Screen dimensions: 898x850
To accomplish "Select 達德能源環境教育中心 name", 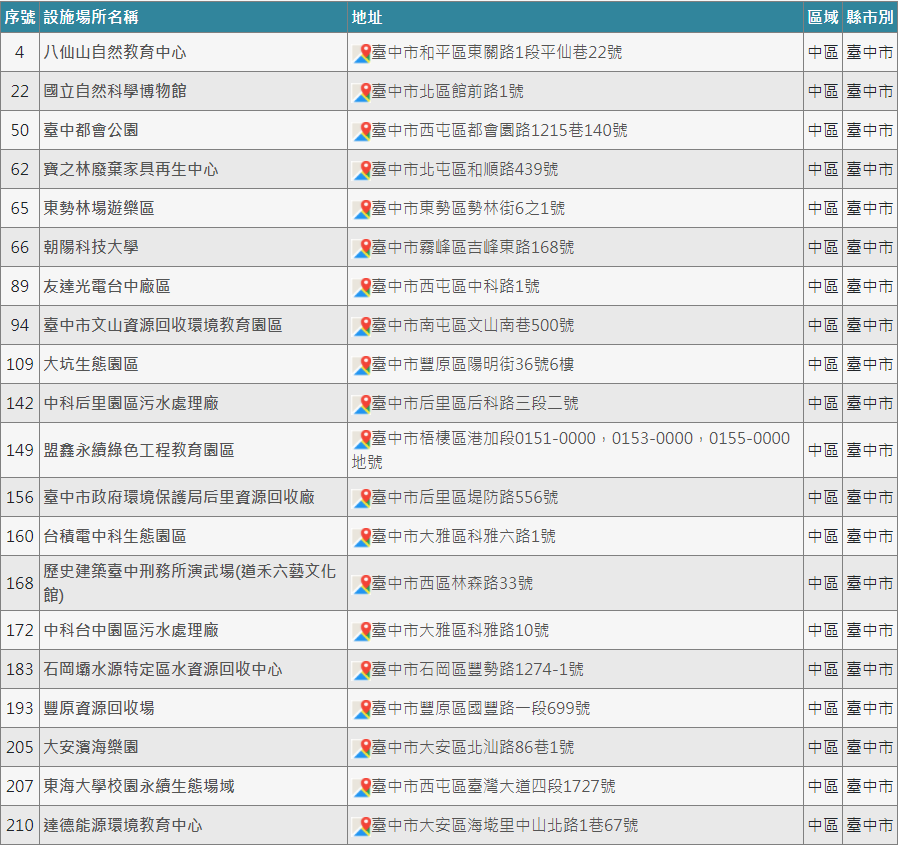I will [123, 825].
